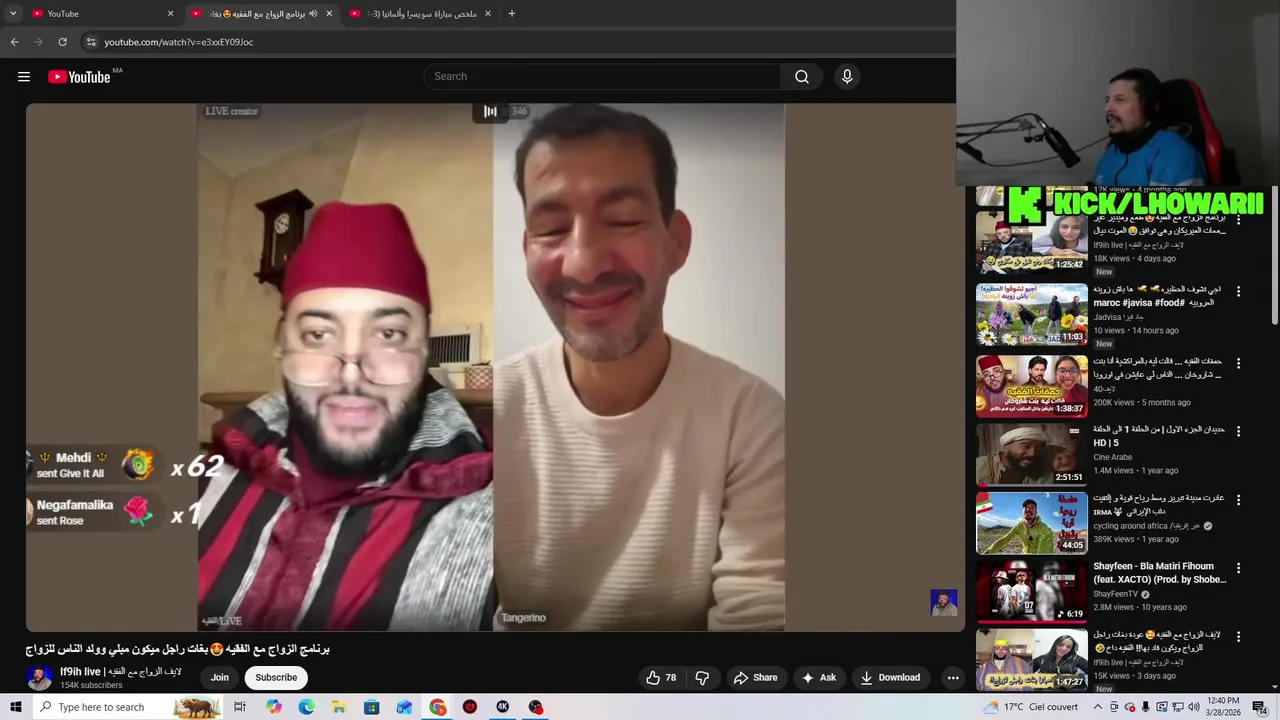The image size is (1280, 720).
Task: Open the Ask AI button
Action: coord(818,677)
